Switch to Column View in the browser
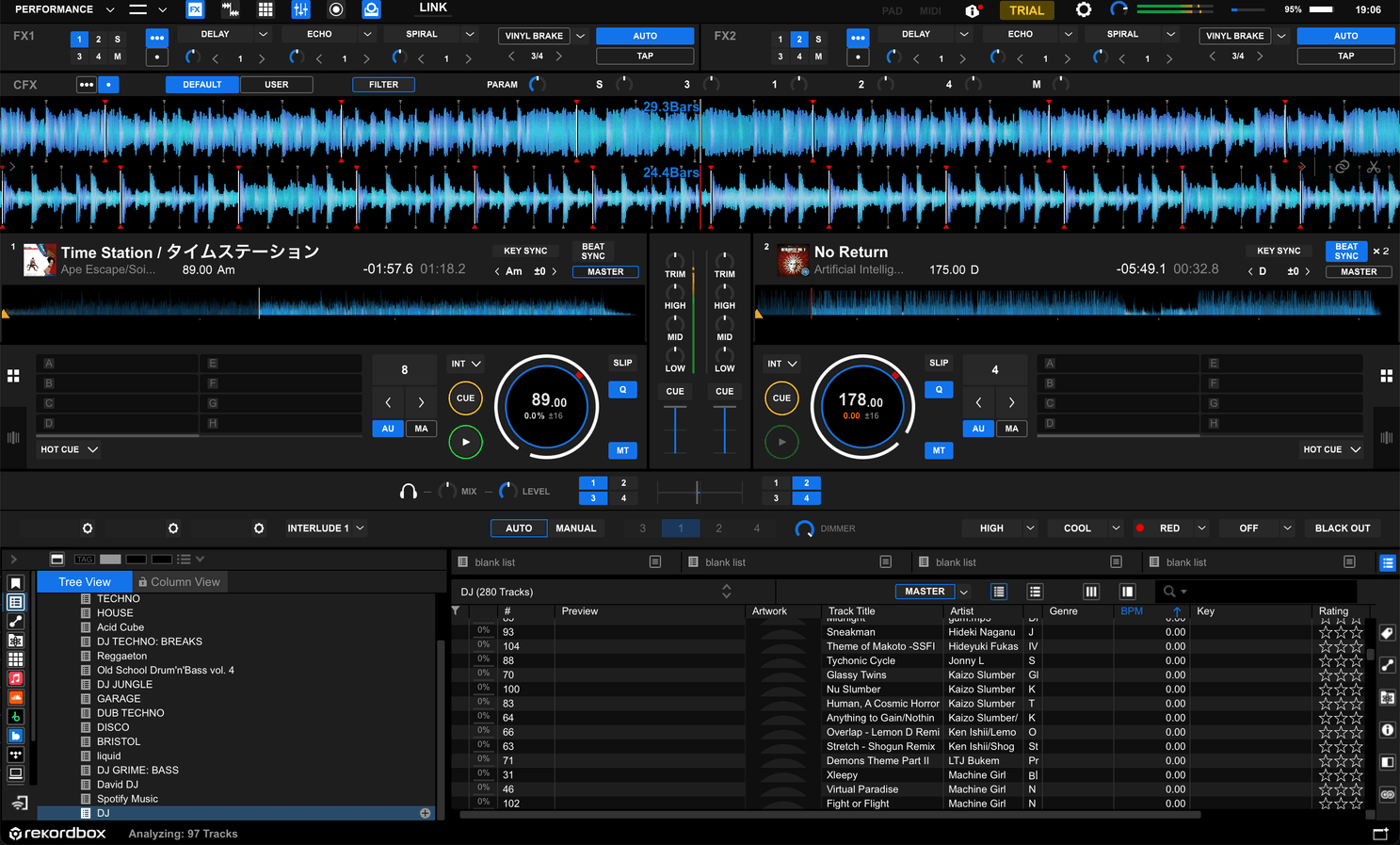Image resolution: width=1400 pixels, height=845 pixels. (x=179, y=581)
